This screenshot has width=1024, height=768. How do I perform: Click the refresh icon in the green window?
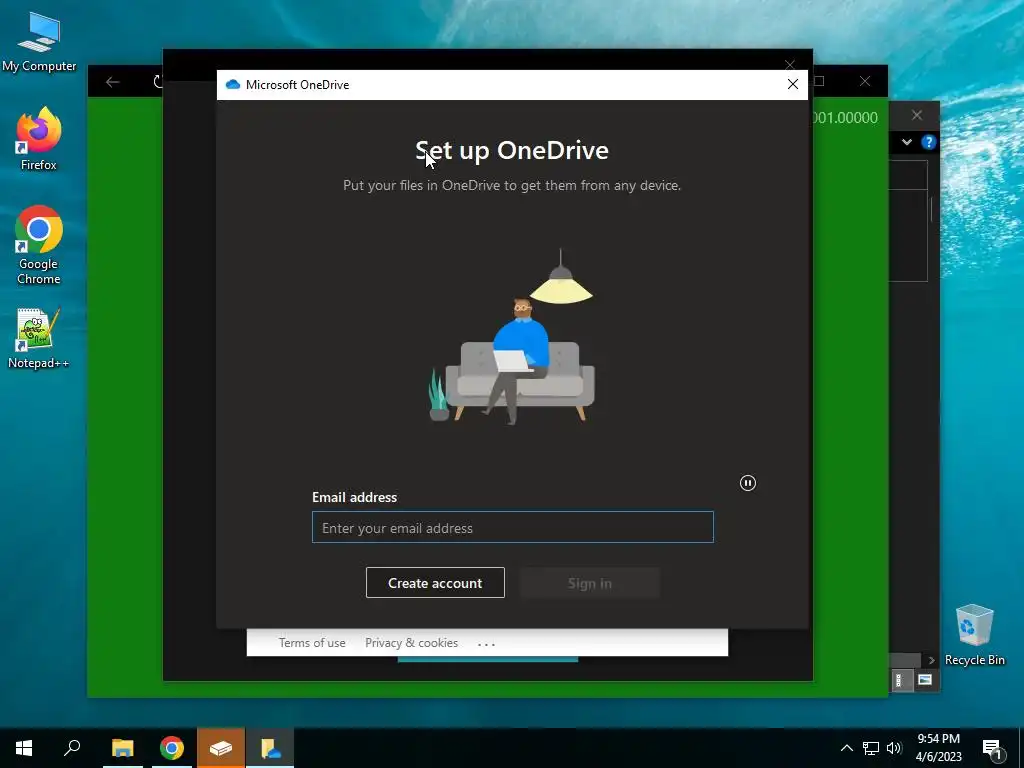[157, 82]
